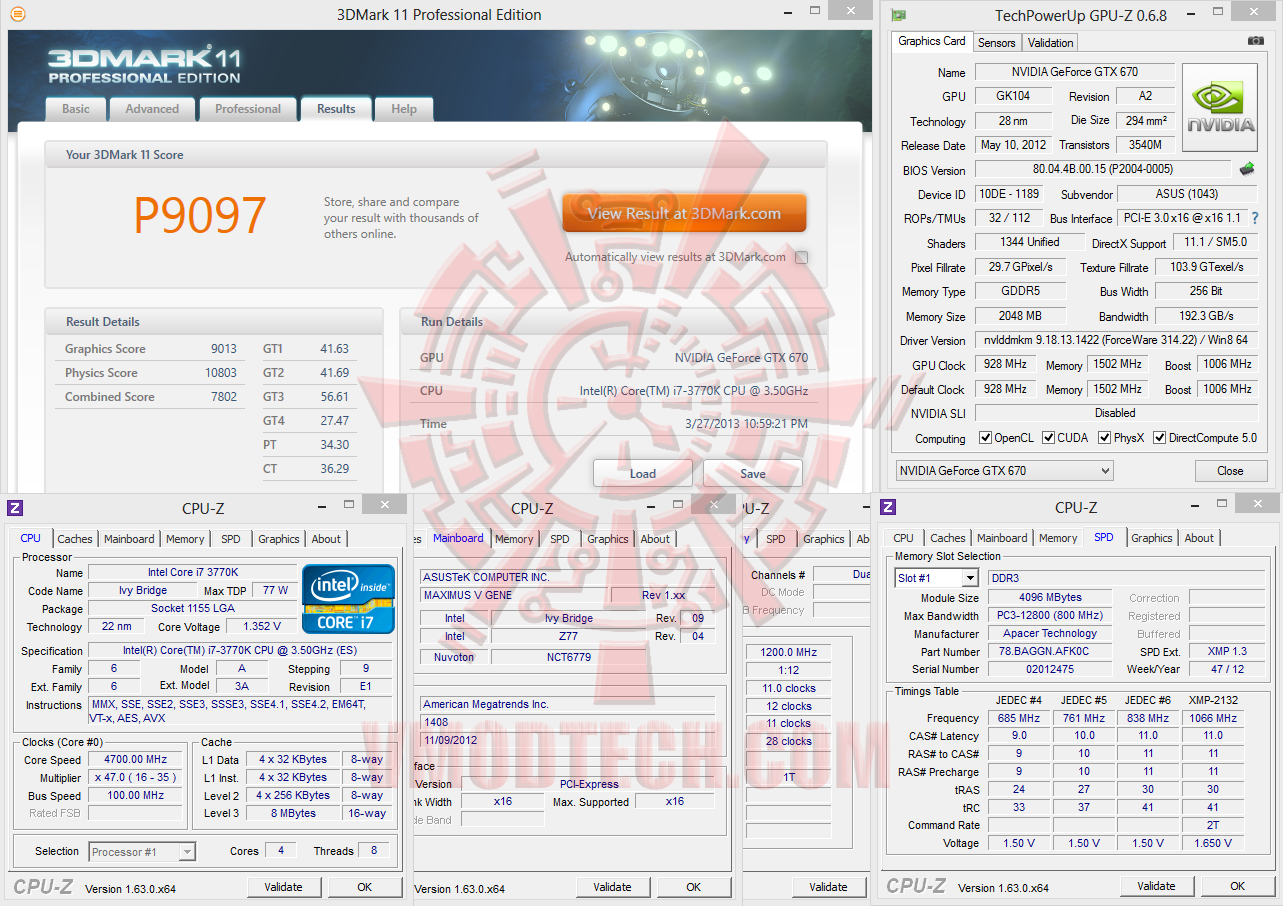The height and width of the screenshot is (906, 1283).
Task: Click the Driver Version field in GPU-Z
Action: [x=1116, y=340]
